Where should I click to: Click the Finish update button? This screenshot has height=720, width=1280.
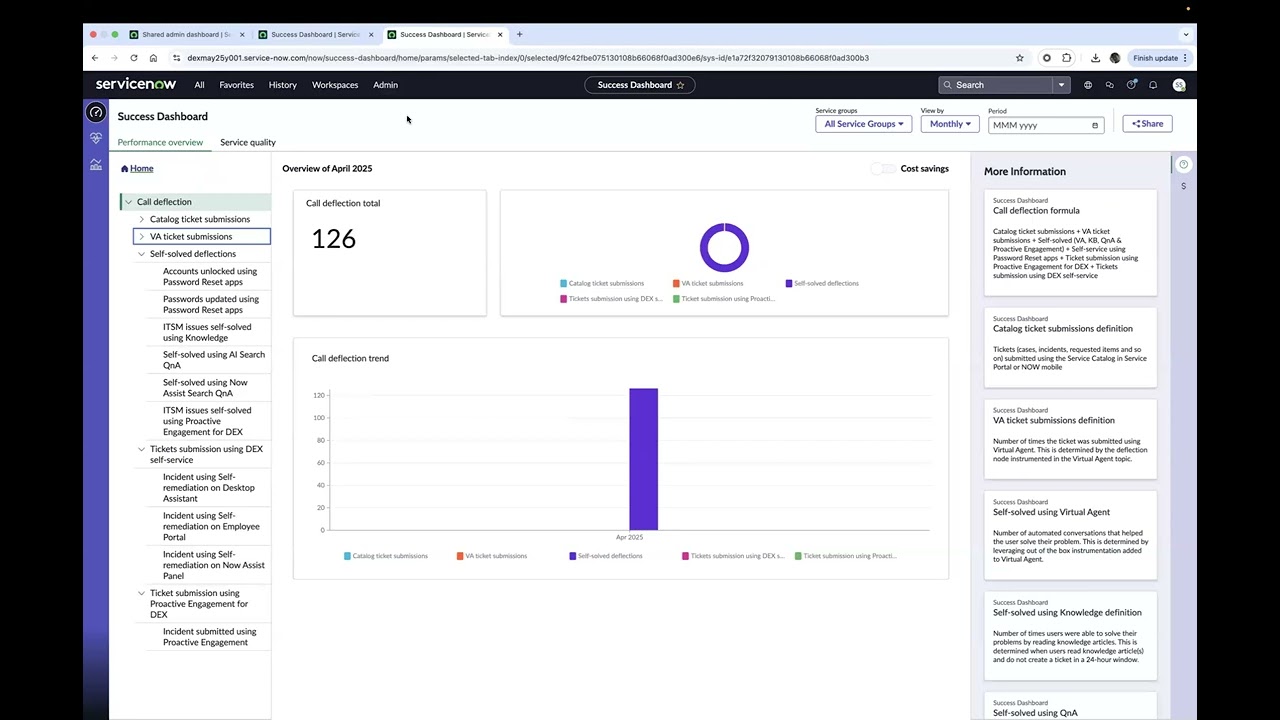[x=1160, y=58]
